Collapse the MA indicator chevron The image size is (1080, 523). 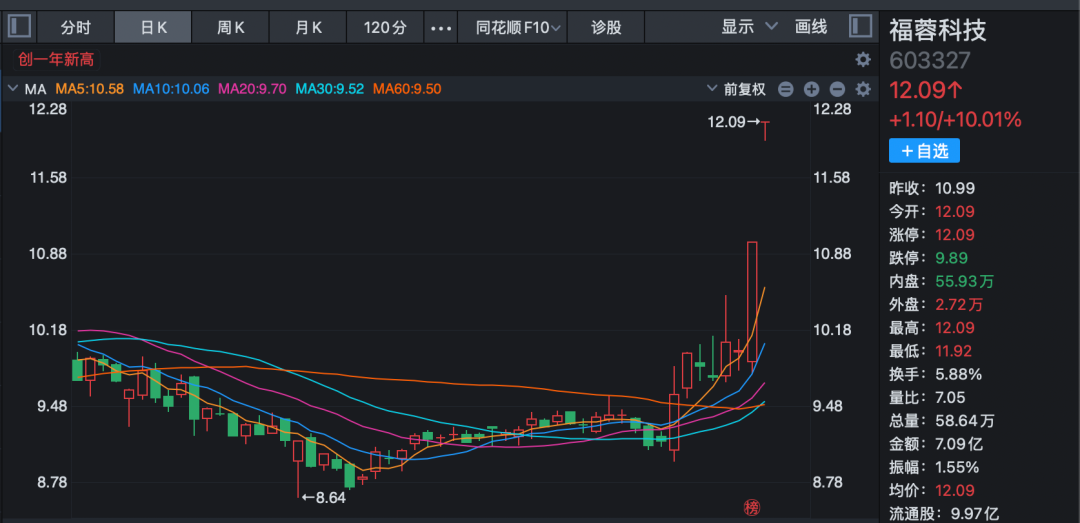click(x=12, y=89)
